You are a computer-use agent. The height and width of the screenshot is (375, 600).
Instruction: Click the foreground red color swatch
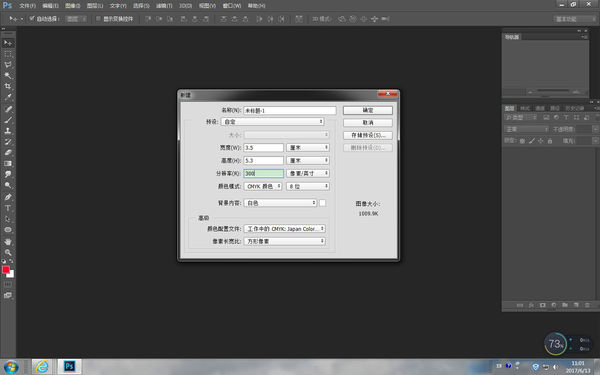coord(6,270)
